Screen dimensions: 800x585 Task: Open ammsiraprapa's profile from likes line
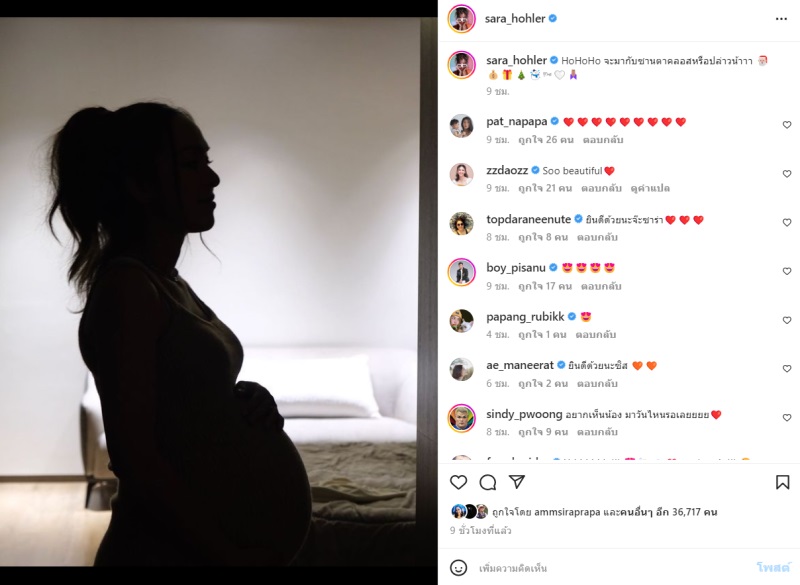[567, 512]
